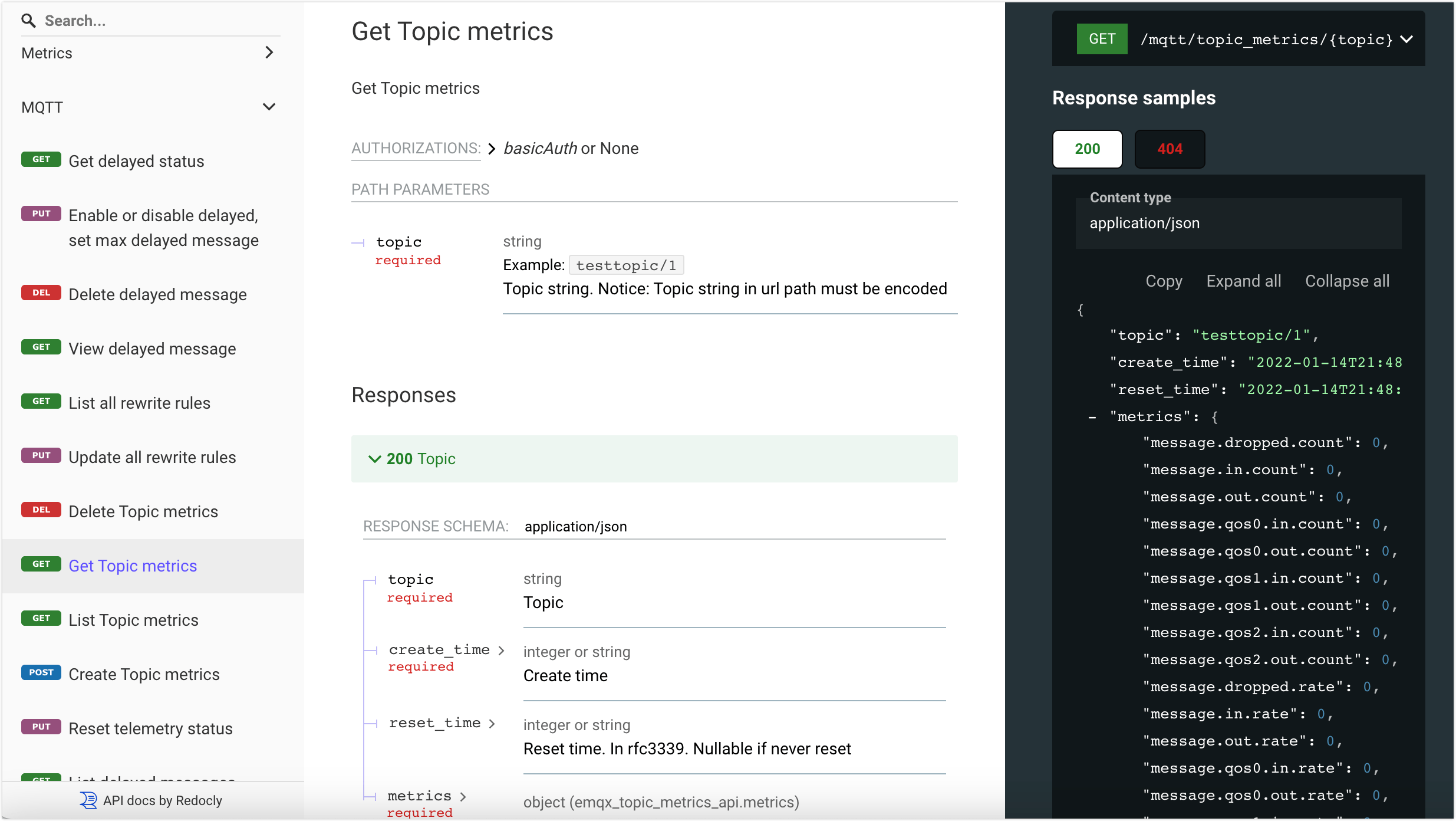Click inside the Search input field

click(147, 20)
